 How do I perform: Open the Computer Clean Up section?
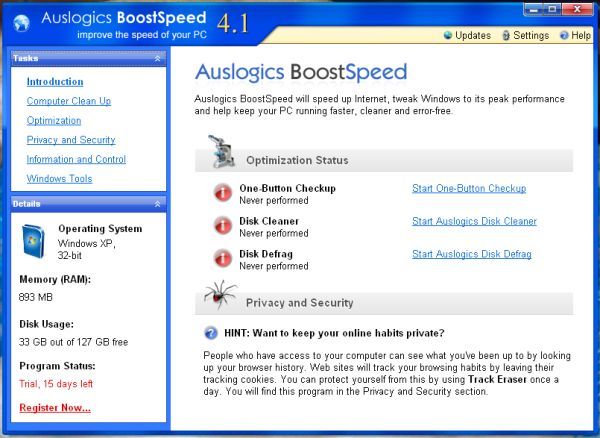tap(69, 101)
